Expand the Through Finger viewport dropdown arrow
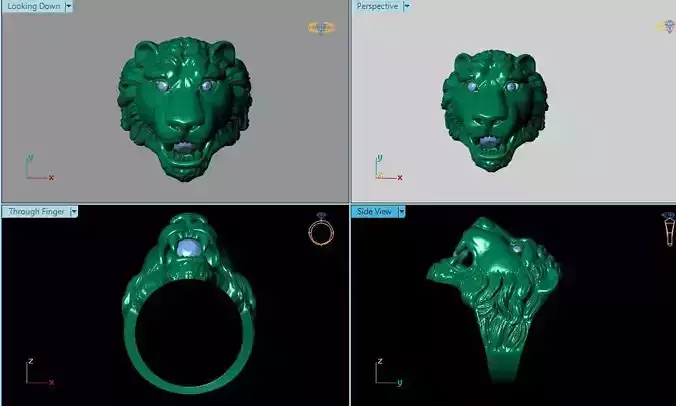The width and height of the screenshot is (676, 406). (74, 212)
